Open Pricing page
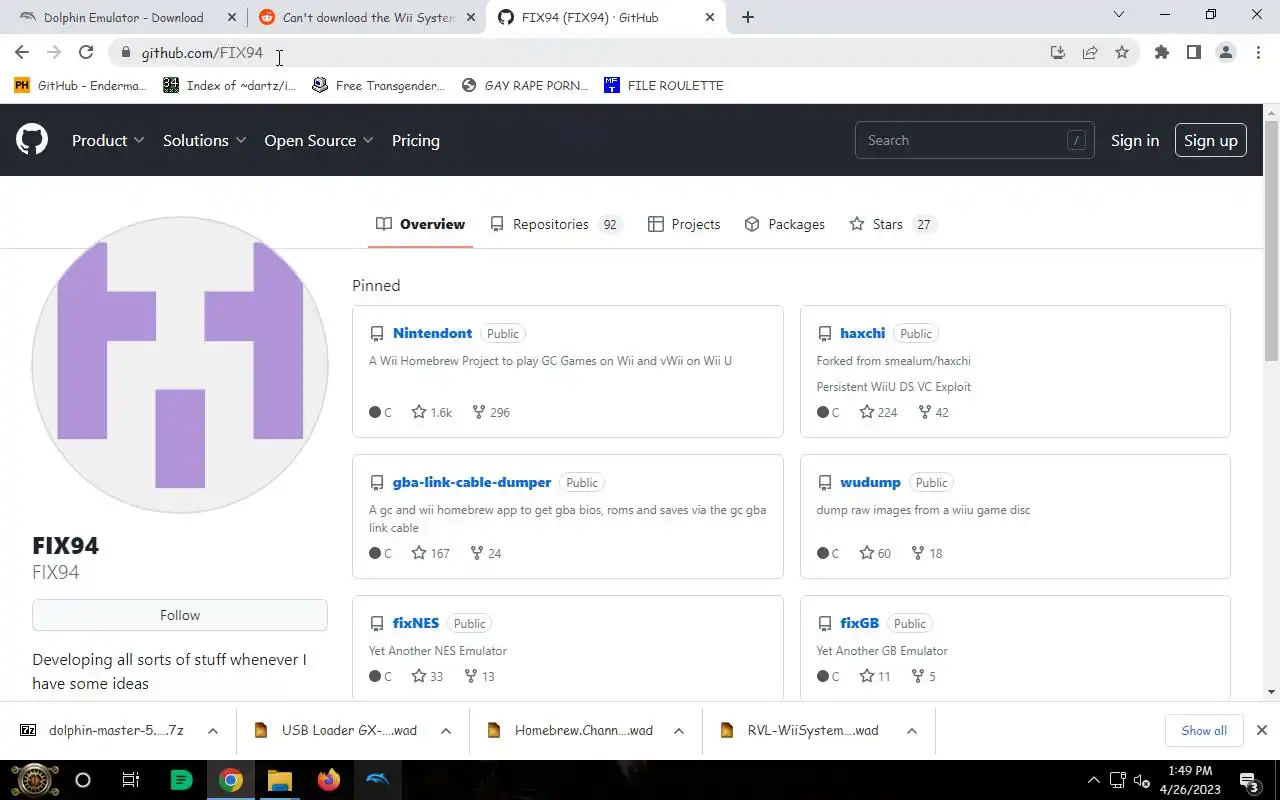This screenshot has width=1280, height=800. coord(416,140)
